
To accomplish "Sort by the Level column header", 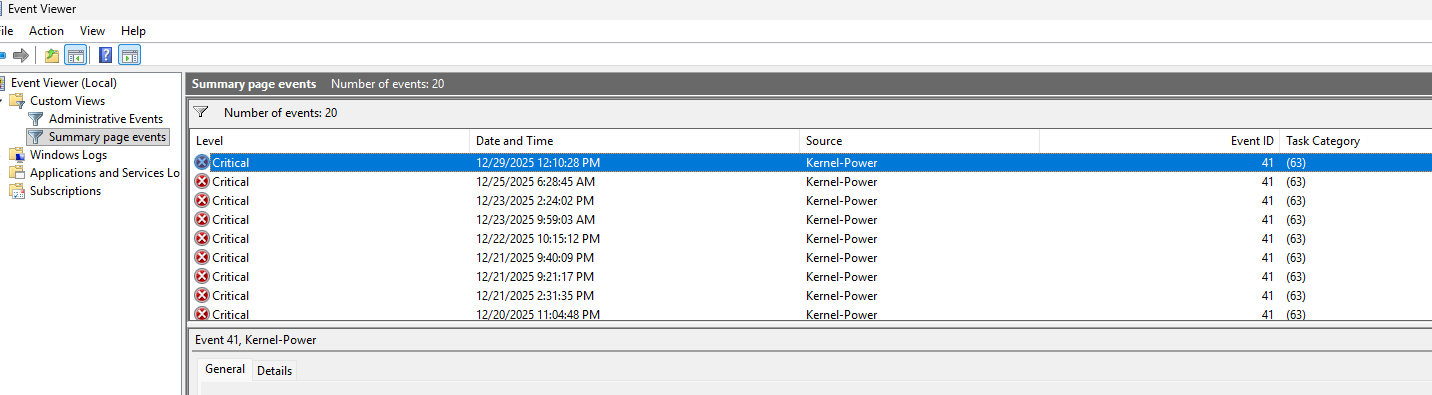I will [329, 141].
